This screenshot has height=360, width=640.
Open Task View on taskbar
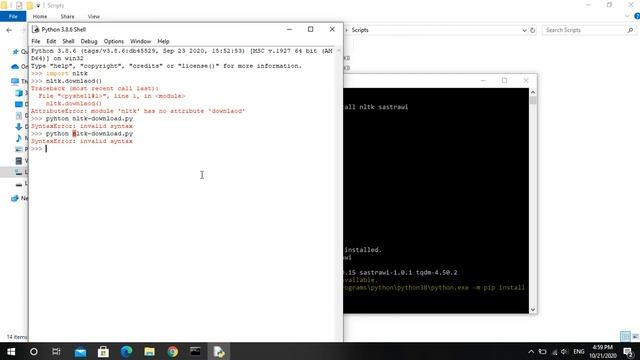click(x=56, y=351)
